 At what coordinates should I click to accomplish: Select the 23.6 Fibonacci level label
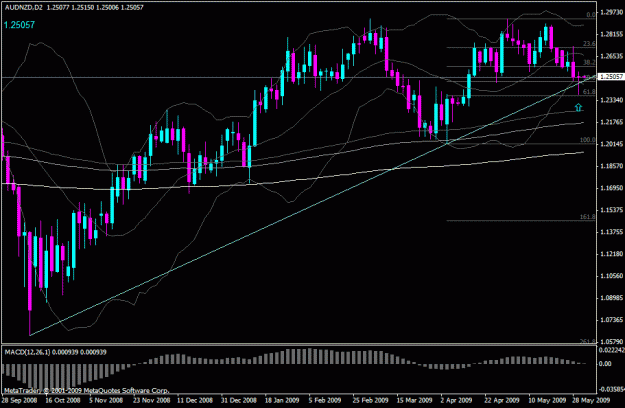coord(589,44)
